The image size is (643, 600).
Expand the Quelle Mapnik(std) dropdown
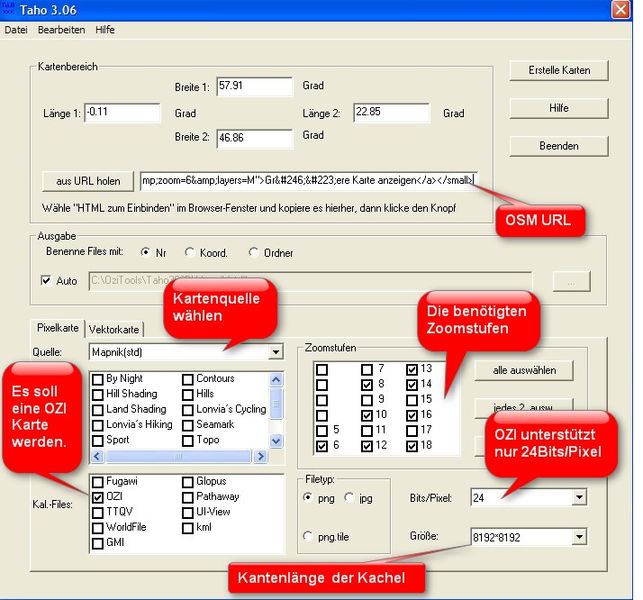(275, 352)
